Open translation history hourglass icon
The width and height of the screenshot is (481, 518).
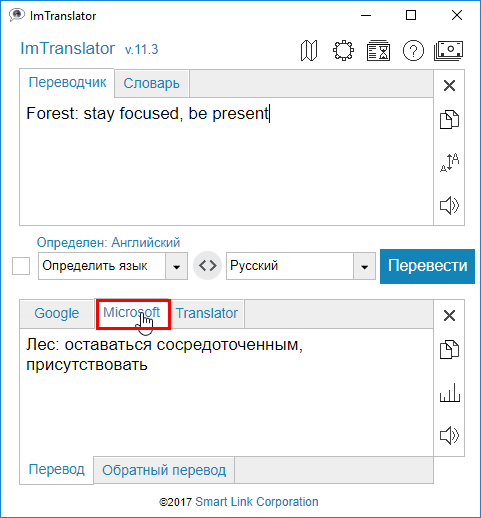[x=378, y=51]
